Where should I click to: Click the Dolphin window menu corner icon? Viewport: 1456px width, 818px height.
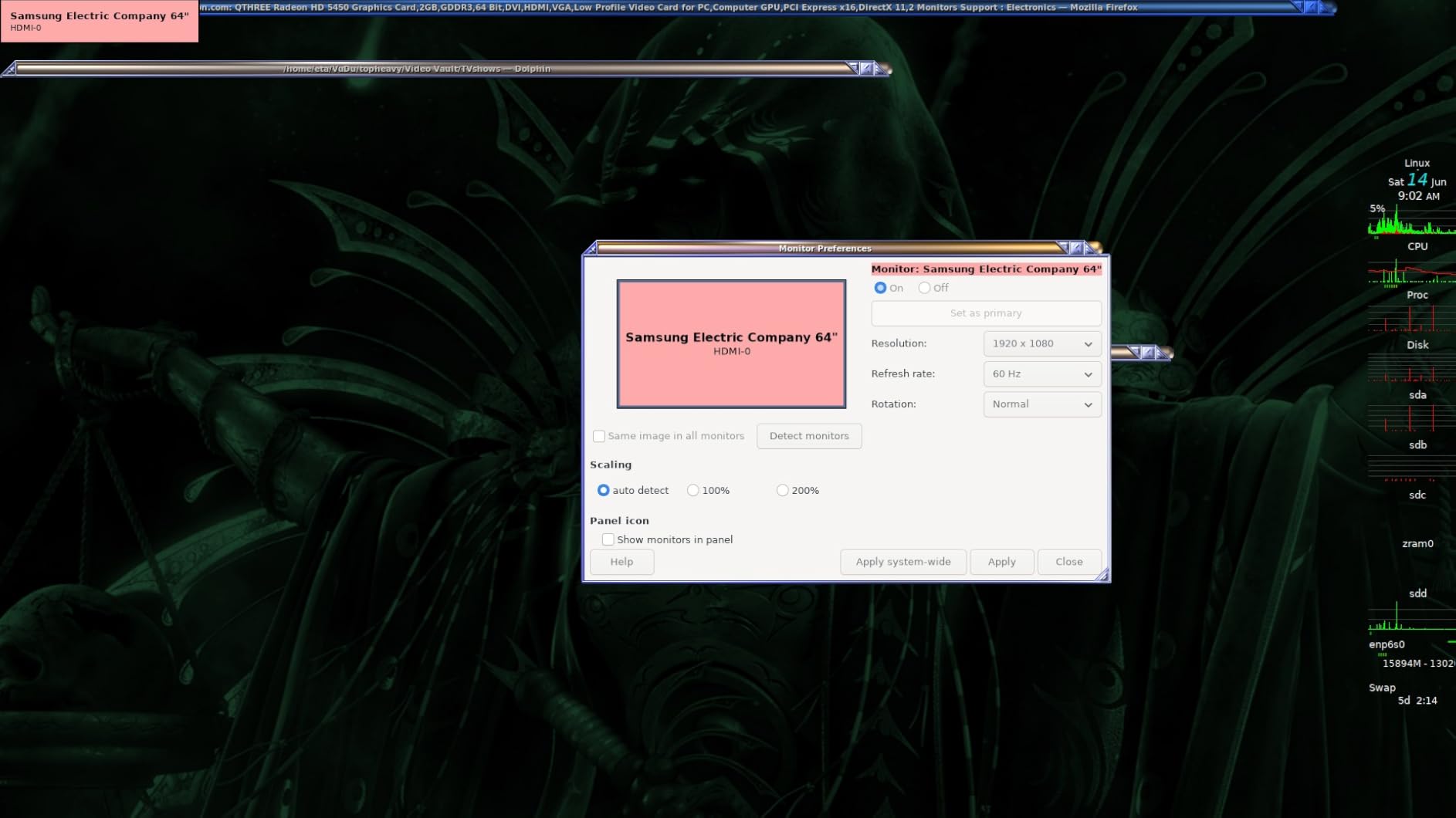point(9,69)
